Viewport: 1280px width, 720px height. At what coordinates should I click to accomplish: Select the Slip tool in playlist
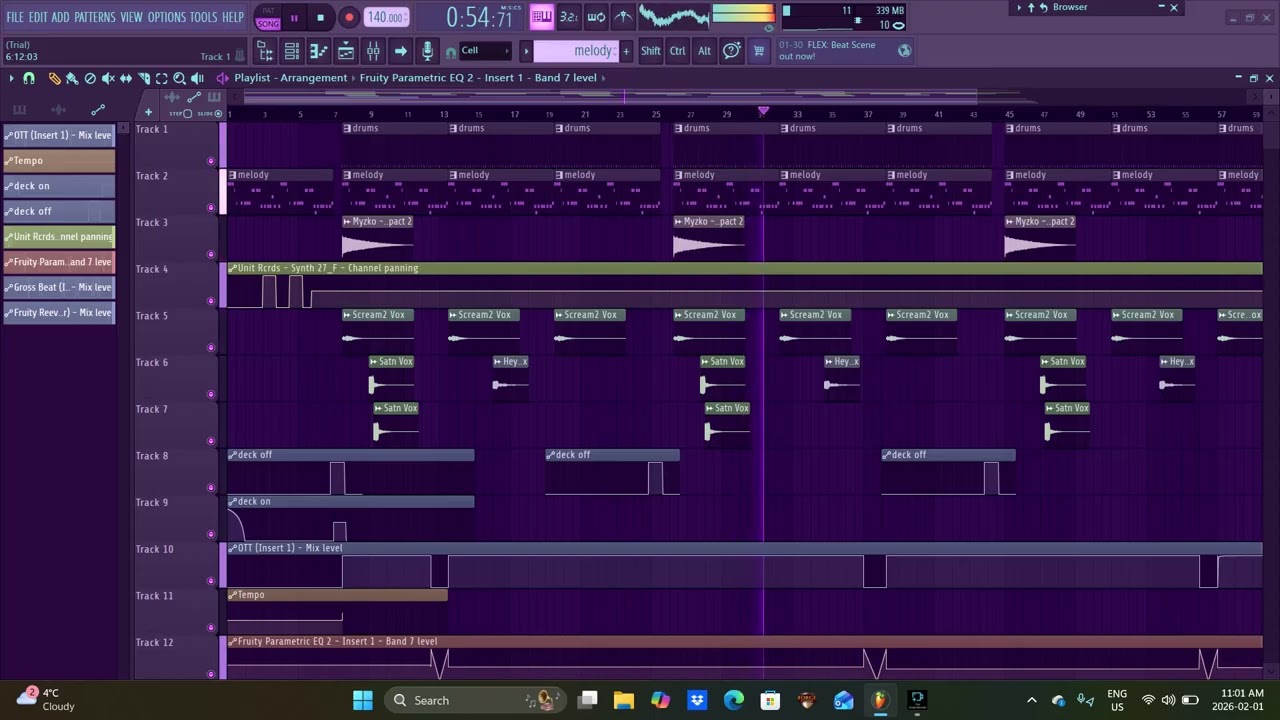(126, 78)
